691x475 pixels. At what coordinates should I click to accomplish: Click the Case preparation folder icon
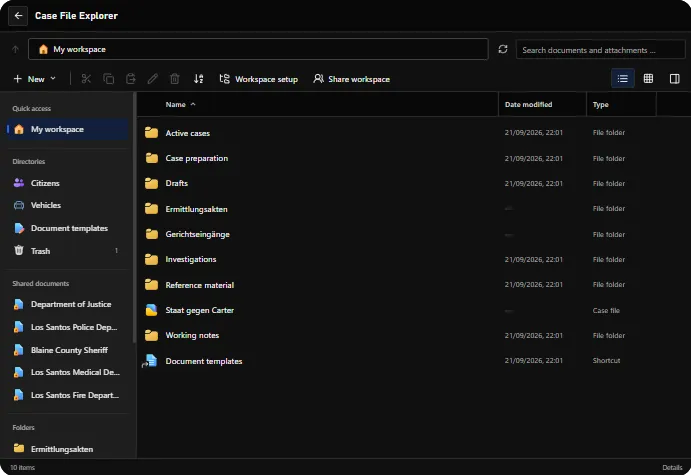coord(151,158)
